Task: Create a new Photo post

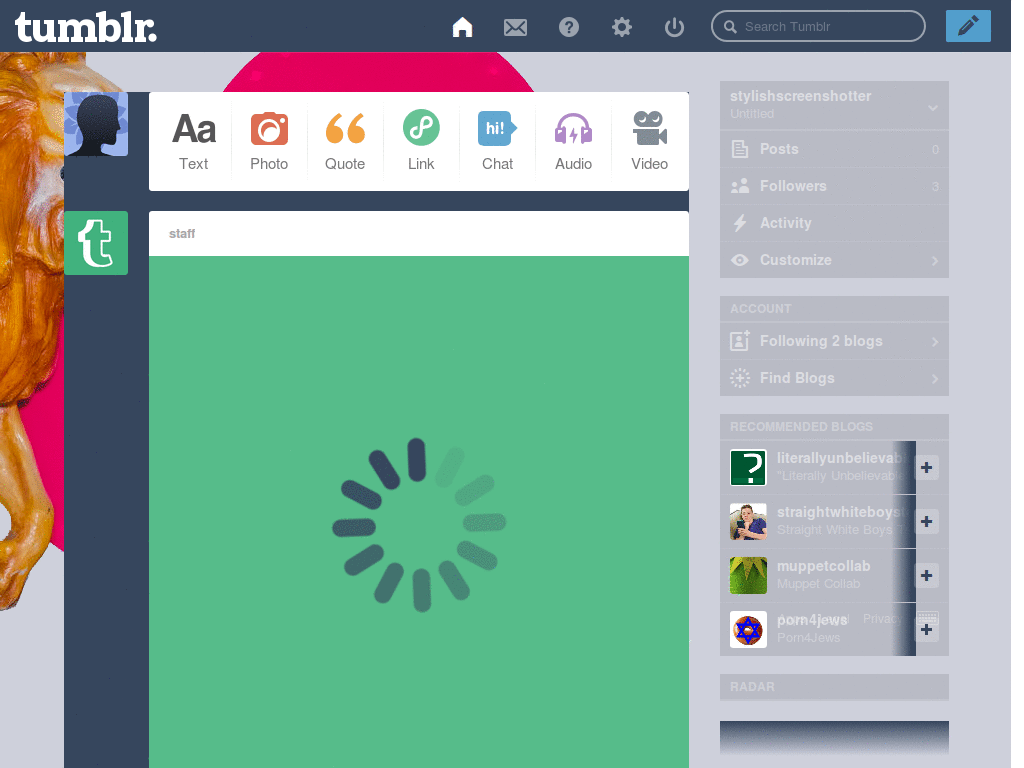Action: tap(269, 141)
